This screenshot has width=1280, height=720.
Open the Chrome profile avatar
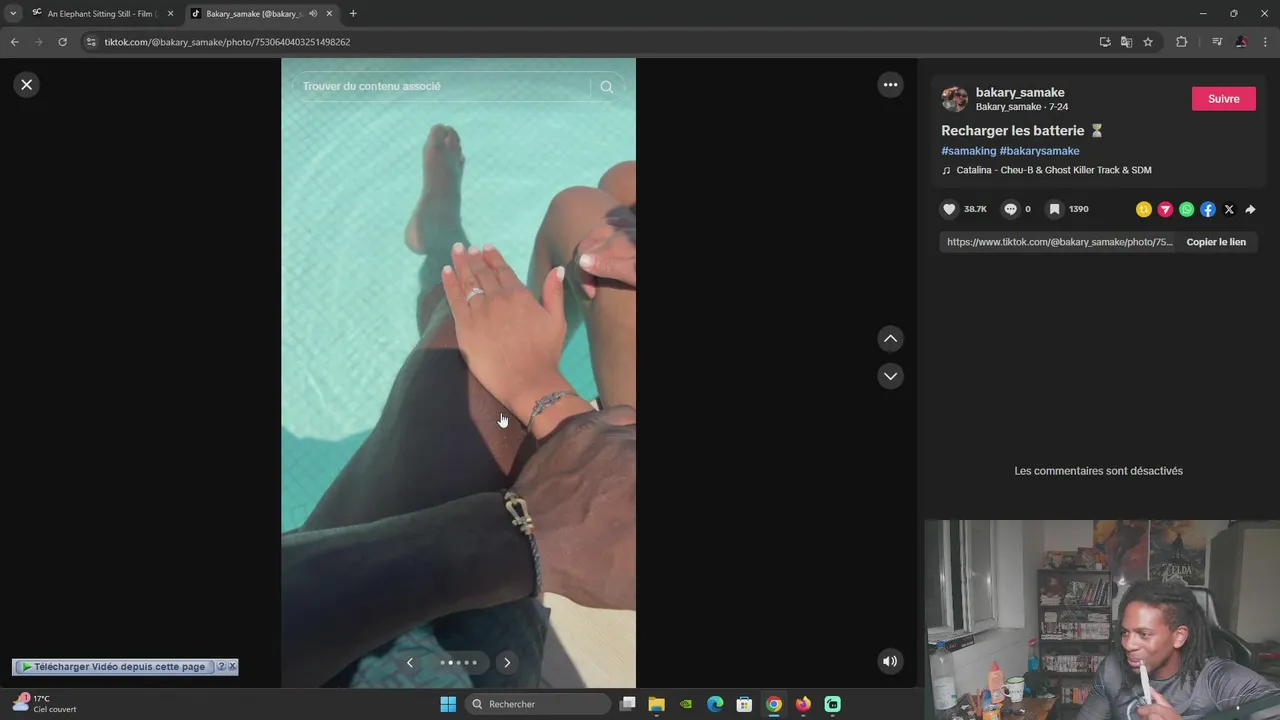(1241, 42)
